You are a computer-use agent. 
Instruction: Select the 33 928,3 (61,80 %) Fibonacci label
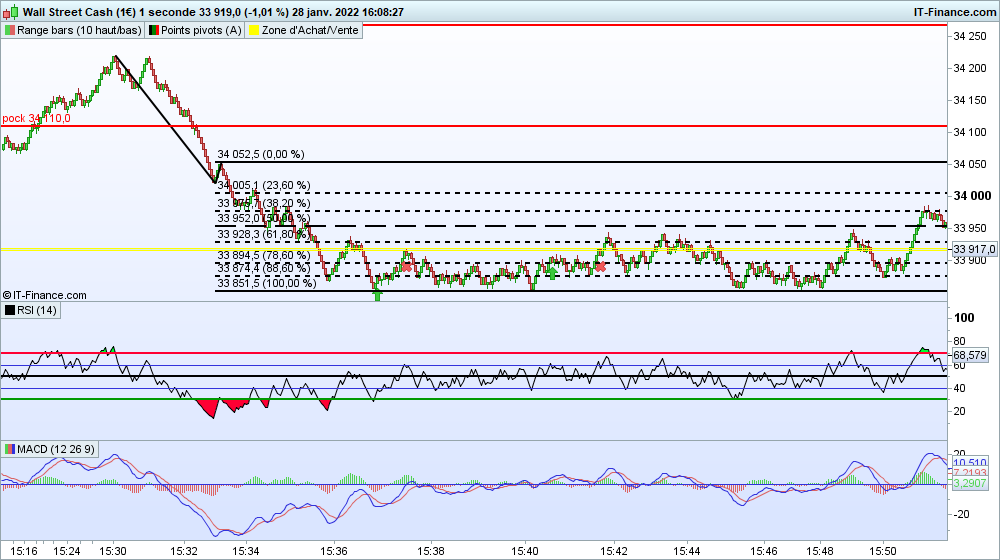point(264,235)
